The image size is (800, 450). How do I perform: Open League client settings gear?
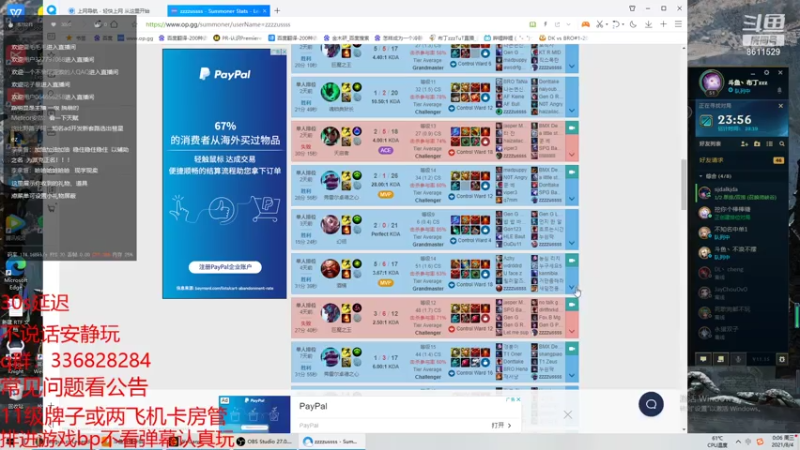[782, 359]
